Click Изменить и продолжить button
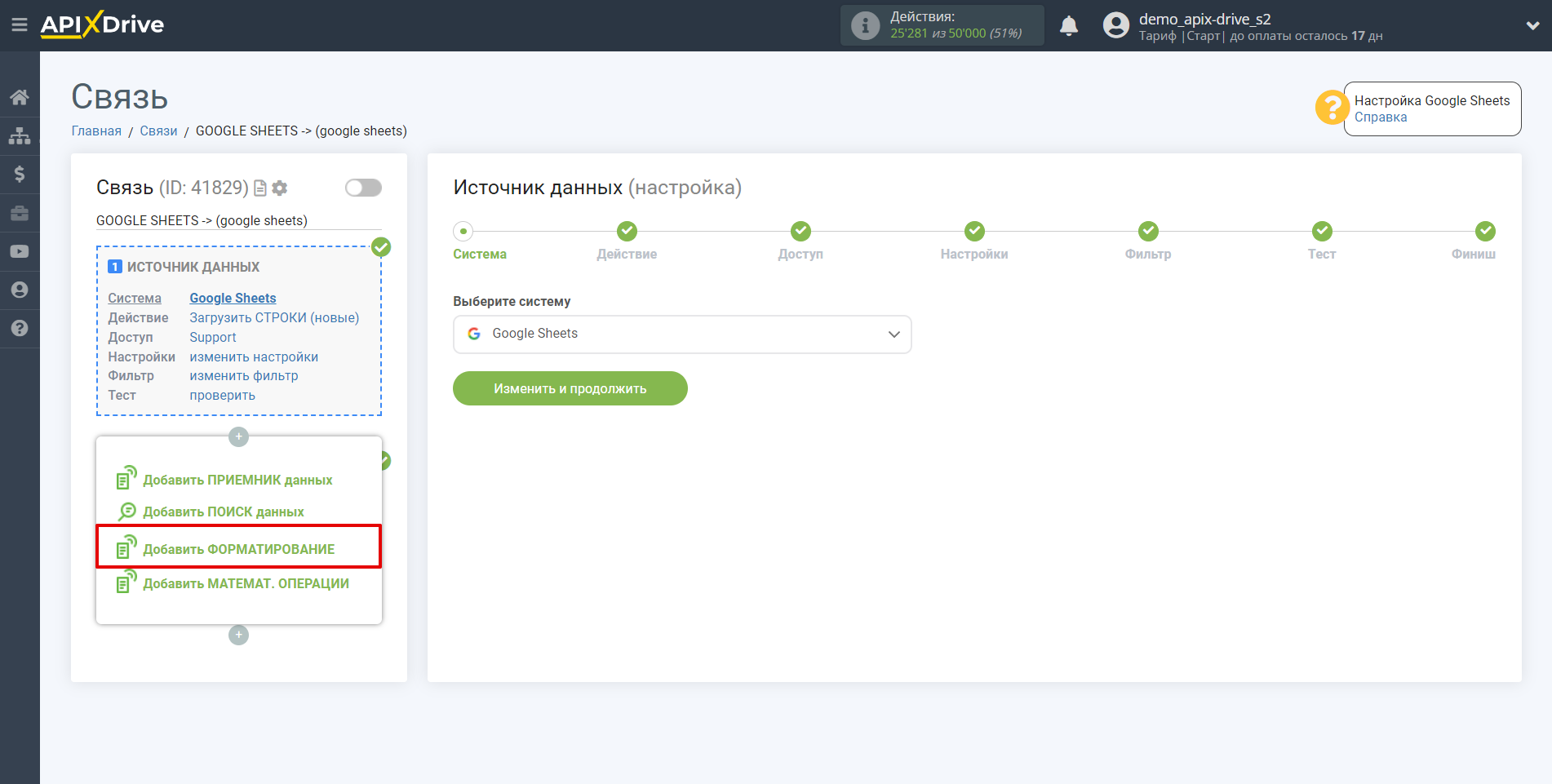Screen dimensions: 1552x784 [x=570, y=388]
